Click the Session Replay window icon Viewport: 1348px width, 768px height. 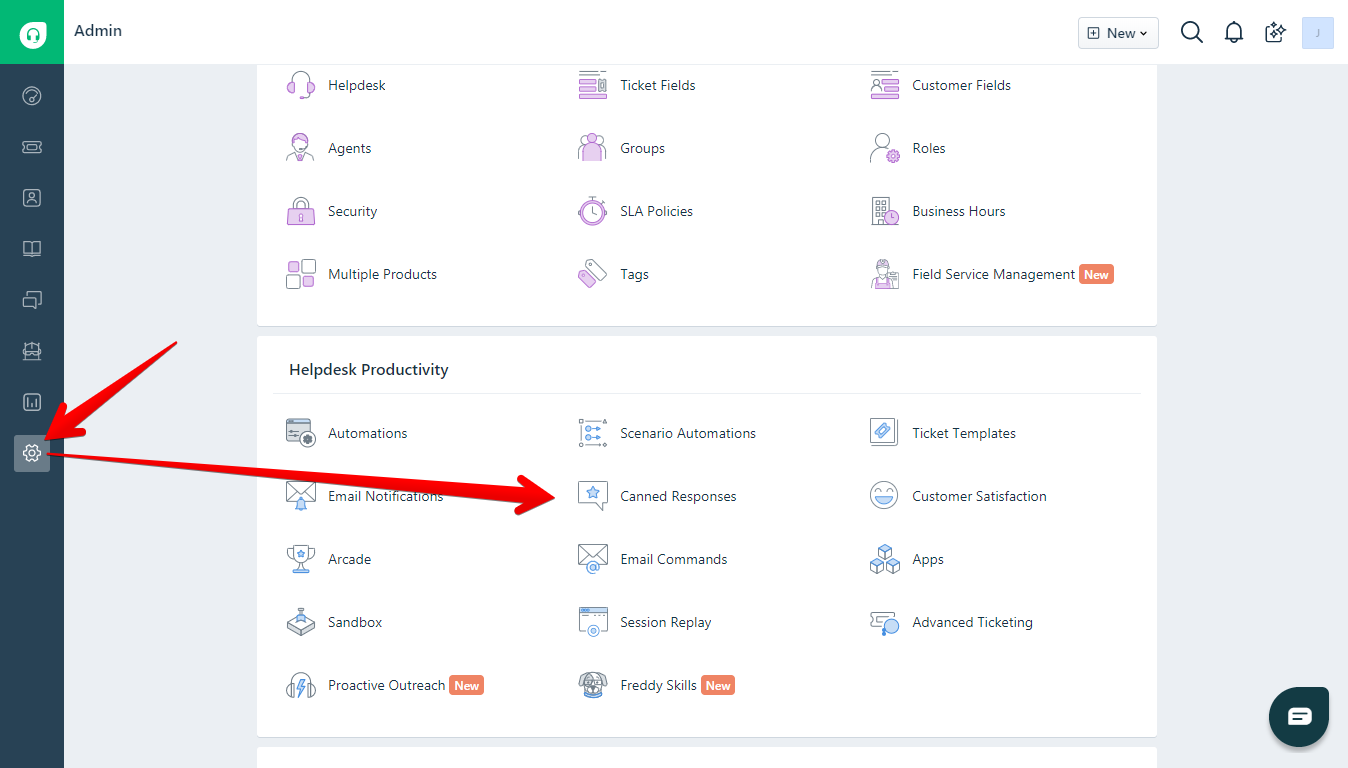pyautogui.click(x=593, y=622)
